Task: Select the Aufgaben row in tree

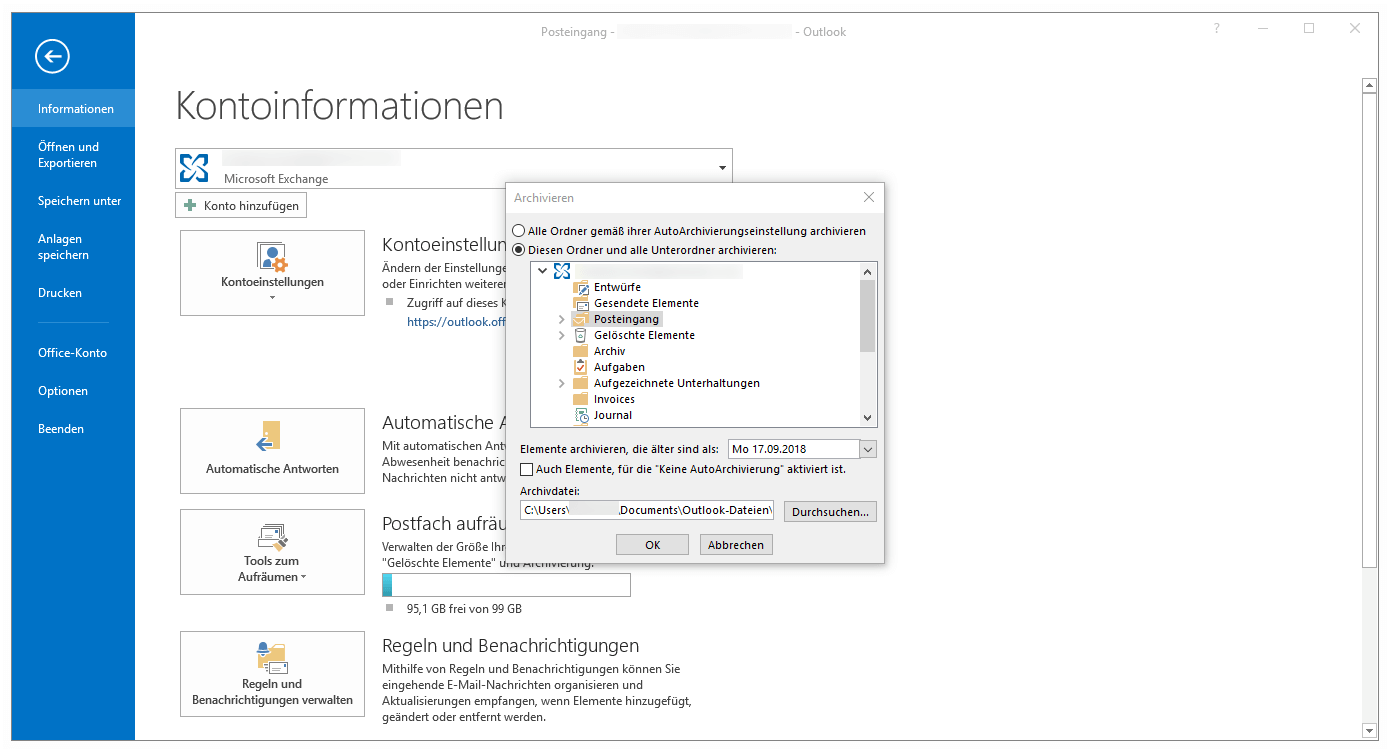Action: tap(609, 367)
